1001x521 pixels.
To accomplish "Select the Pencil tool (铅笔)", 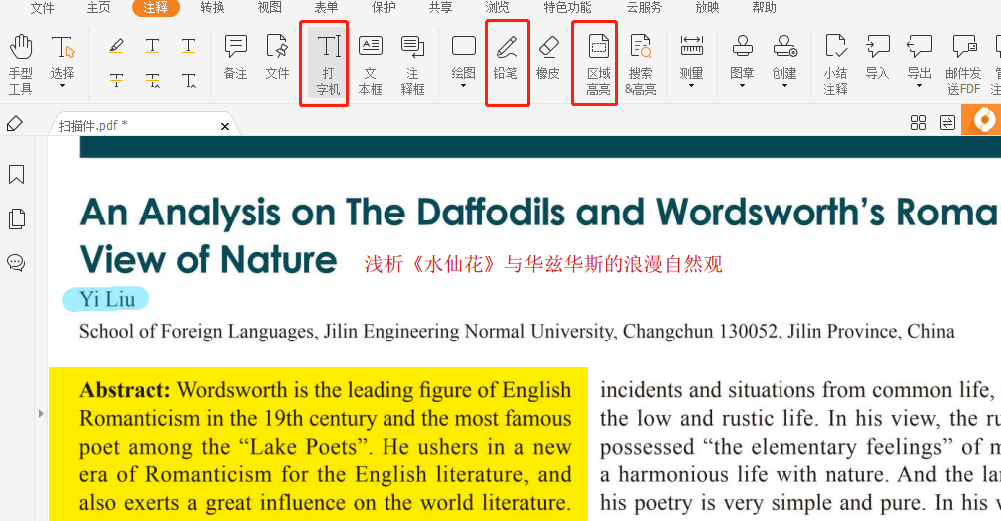I will click(506, 62).
